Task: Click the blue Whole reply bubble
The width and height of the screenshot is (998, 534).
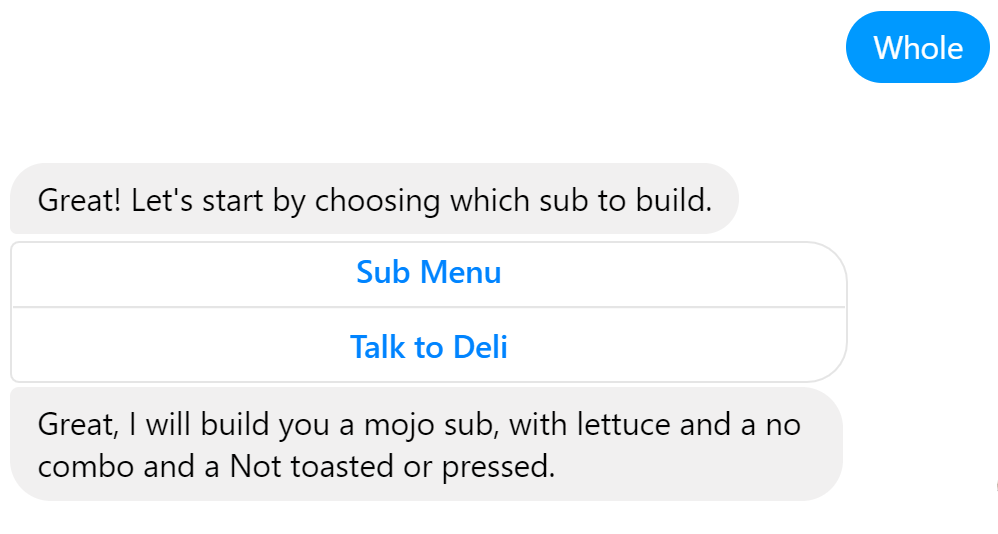Action: tap(917, 47)
